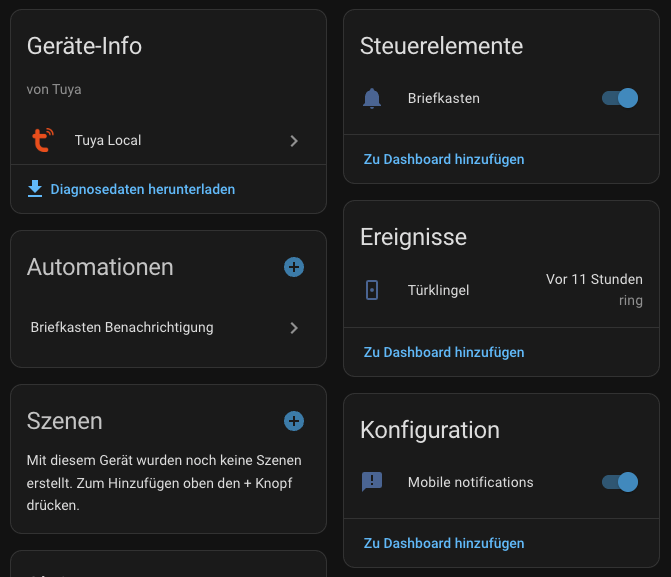Screen dimensions: 671x577
Task: Click the Mobile notifications entity label
Action: (x=470, y=482)
